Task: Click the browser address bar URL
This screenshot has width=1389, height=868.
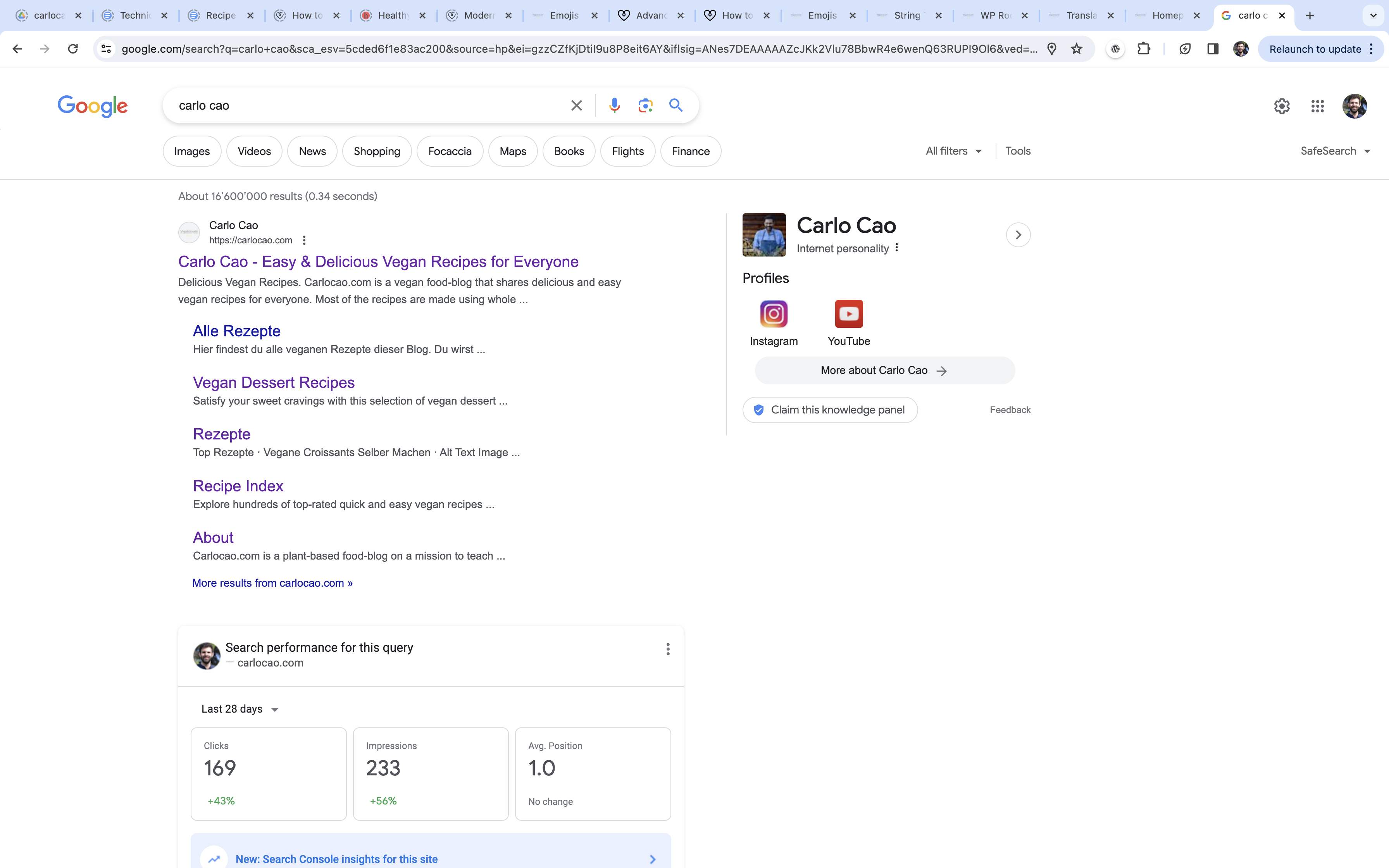Action: click(580, 49)
